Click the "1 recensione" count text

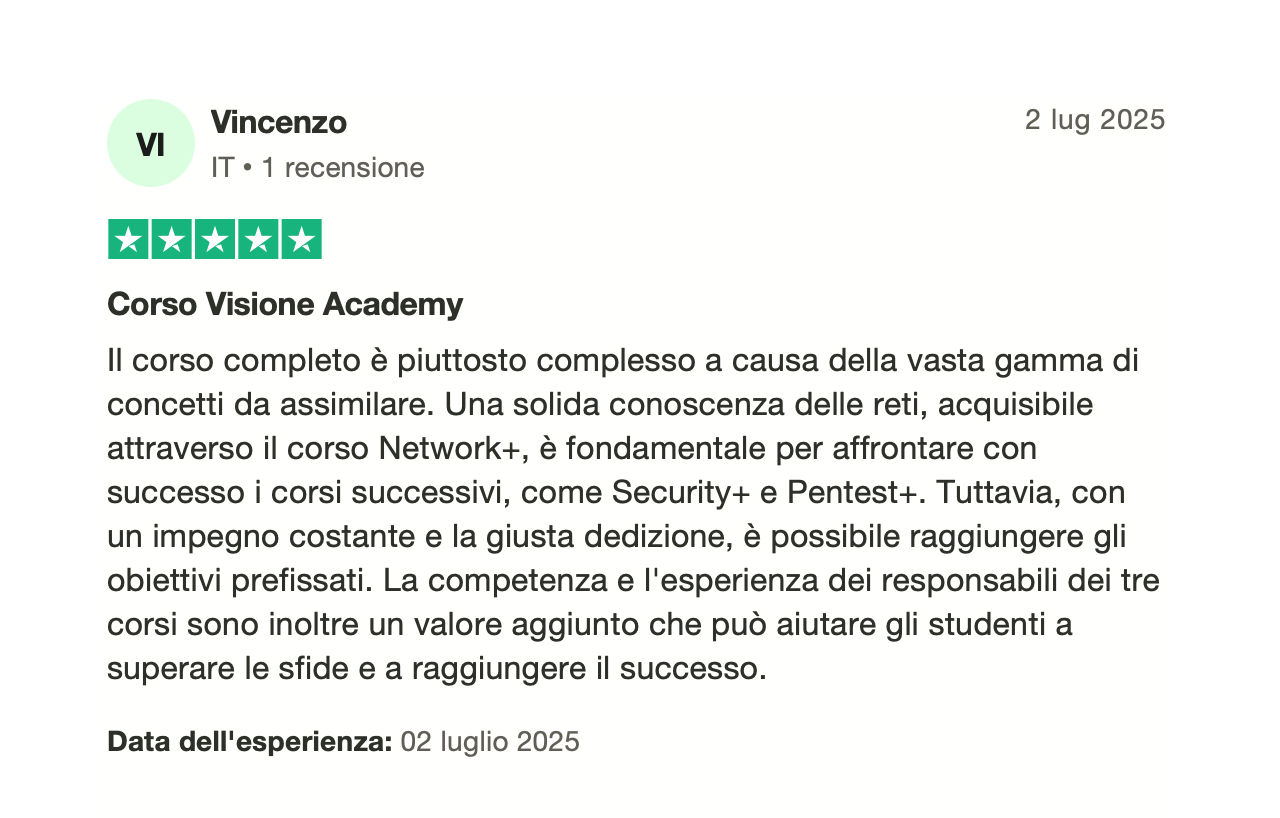[342, 167]
